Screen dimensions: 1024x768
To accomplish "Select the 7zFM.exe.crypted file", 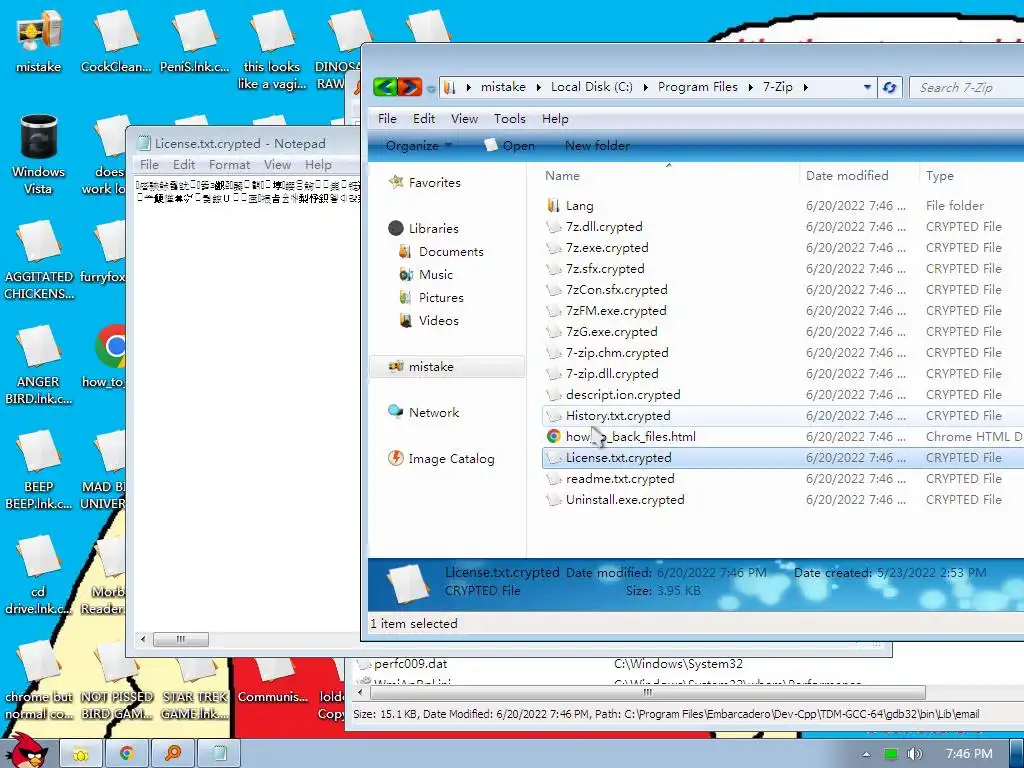I will [616, 310].
